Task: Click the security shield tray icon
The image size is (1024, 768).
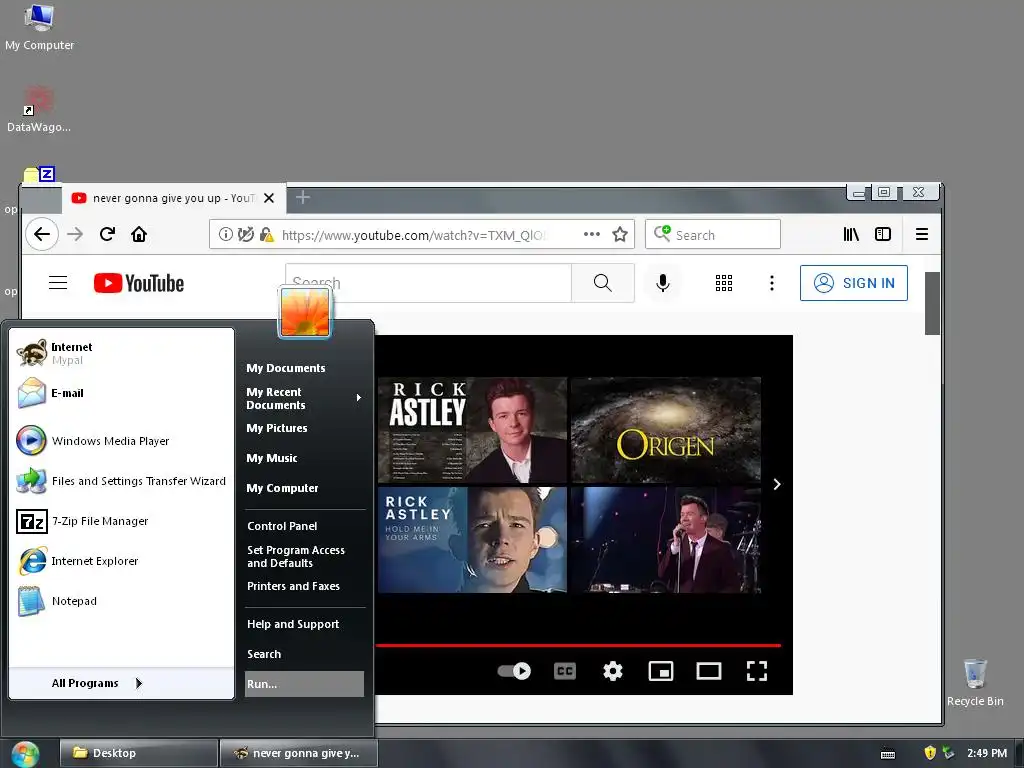Action: click(930, 752)
